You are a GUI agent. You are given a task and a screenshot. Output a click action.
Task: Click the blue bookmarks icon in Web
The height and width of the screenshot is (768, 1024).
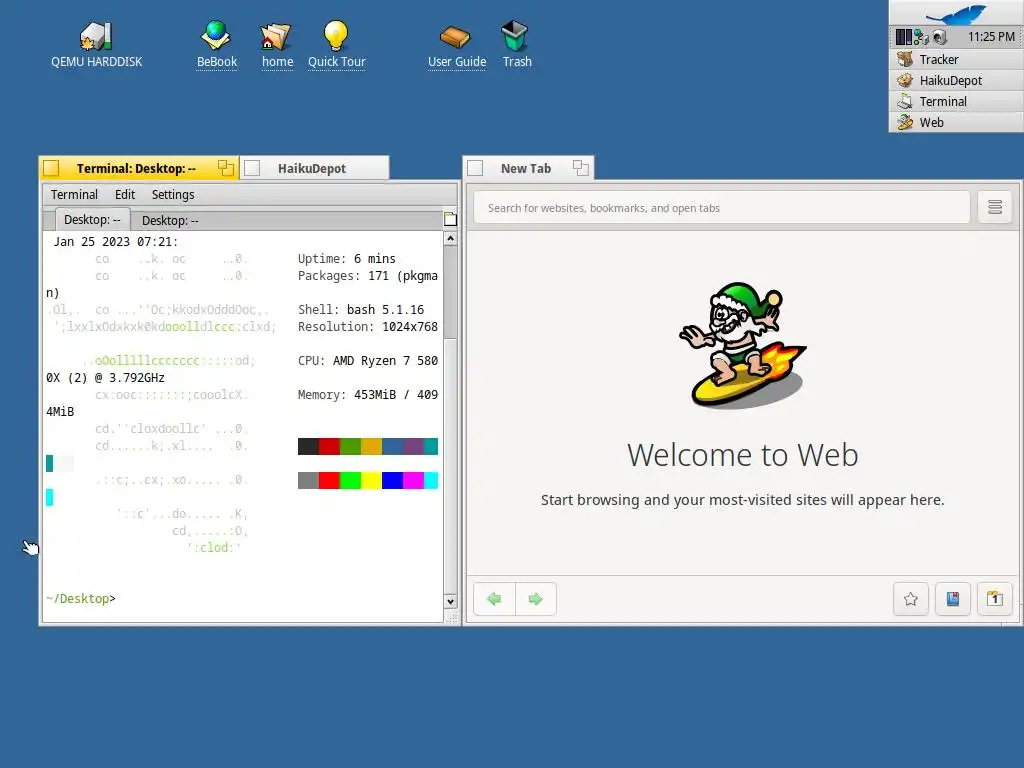coord(953,599)
